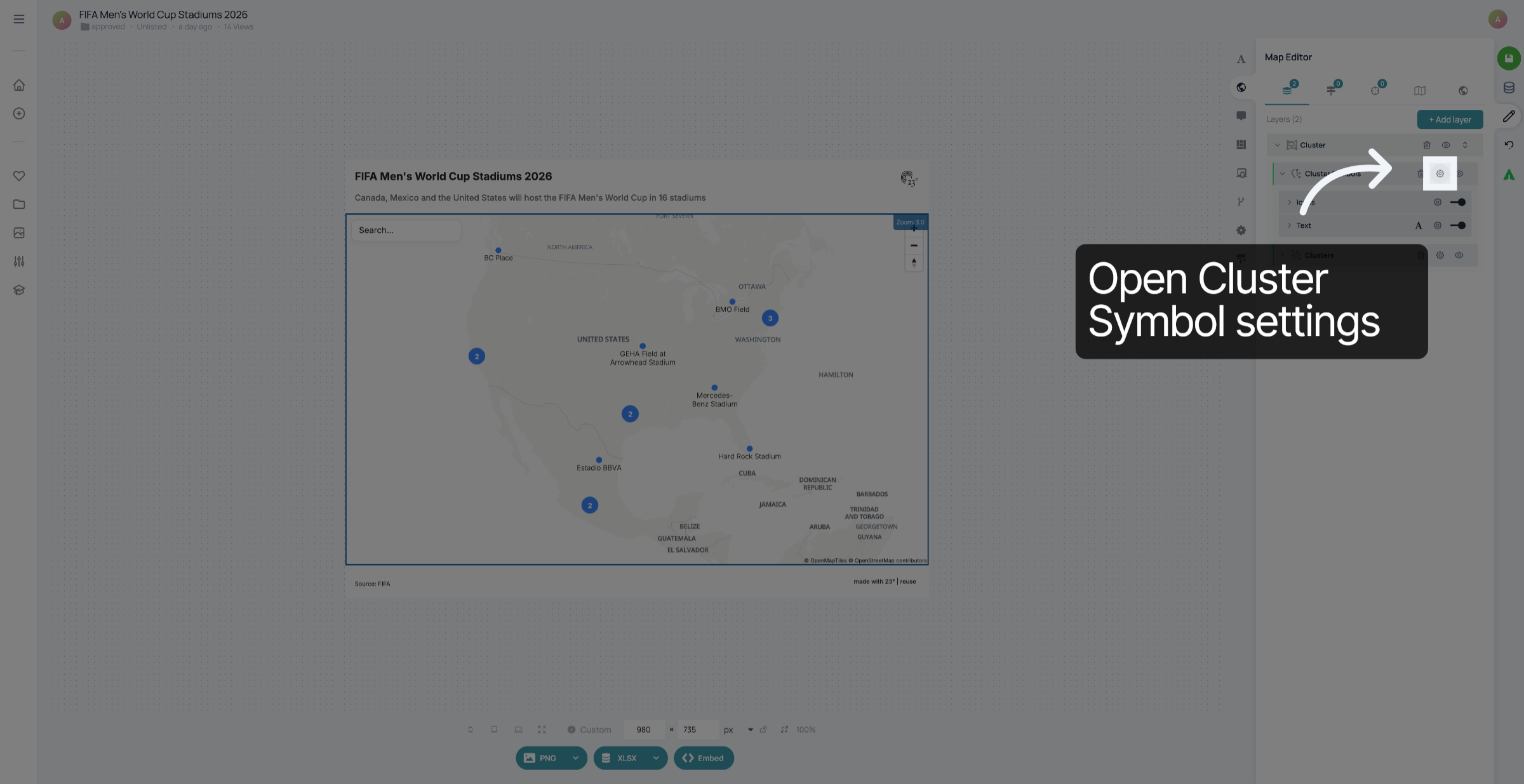The image size is (1524, 784).
Task: Open the hamburger main menu
Action: tap(19, 19)
